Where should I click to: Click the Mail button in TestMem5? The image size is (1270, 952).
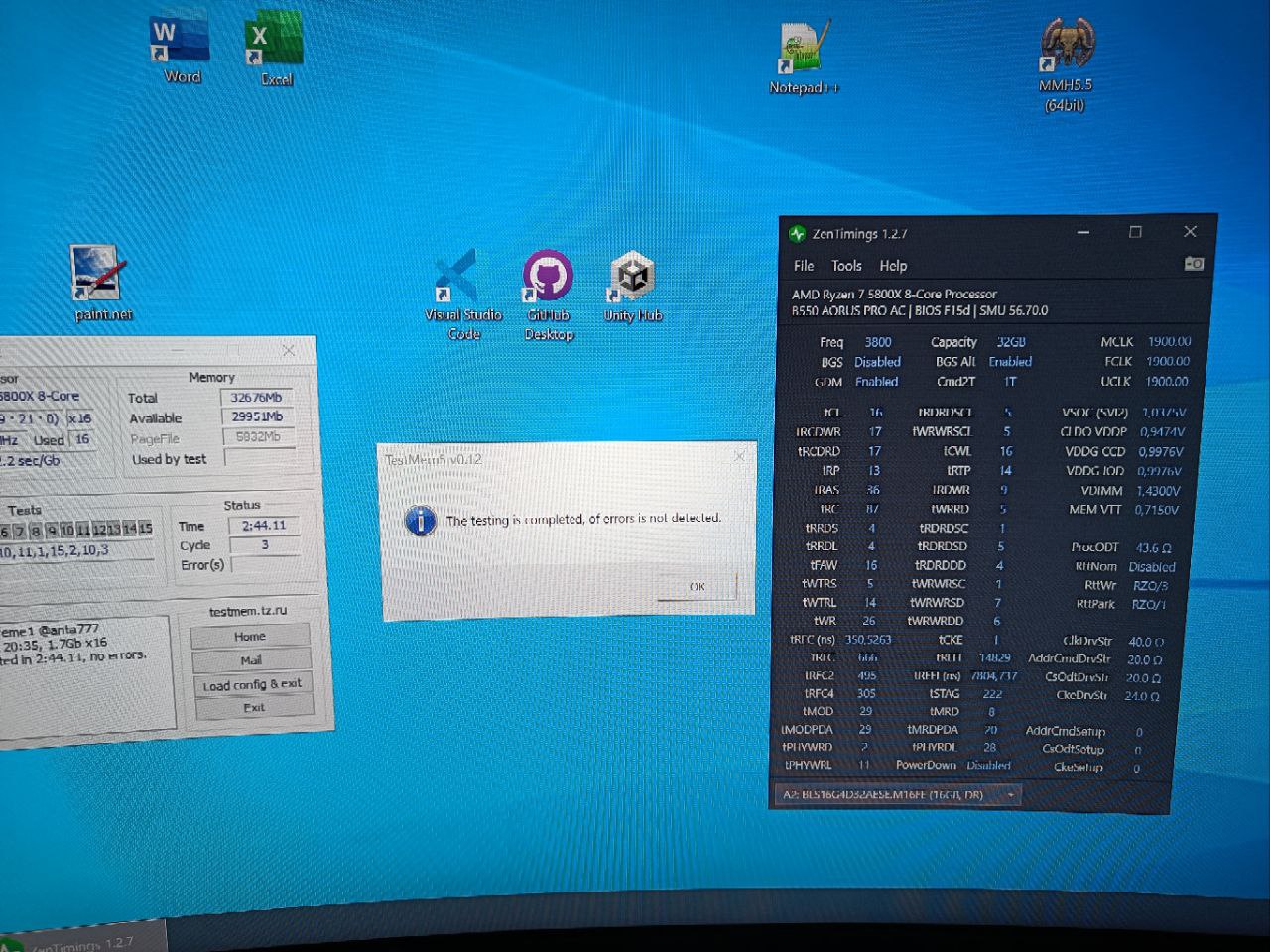click(251, 660)
